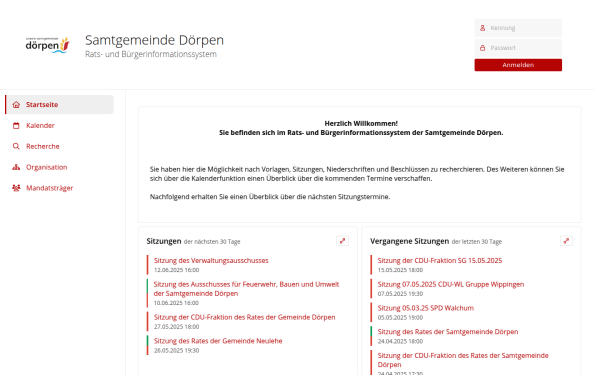Click der nächsten 30 Tage label
This screenshot has height=375, width=600.
pyautogui.click(x=212, y=242)
